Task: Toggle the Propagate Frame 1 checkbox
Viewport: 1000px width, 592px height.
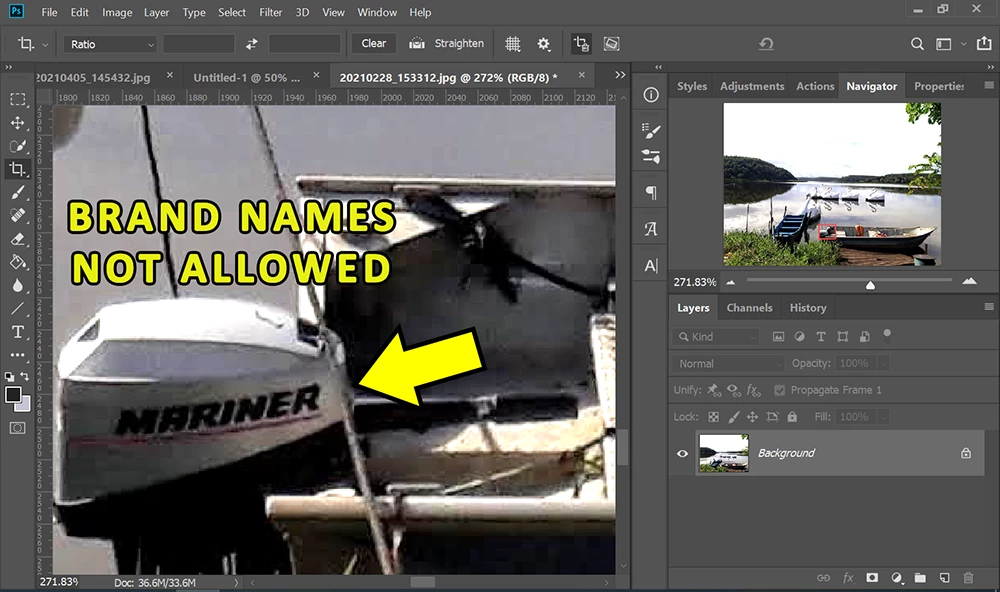Action: tap(779, 390)
